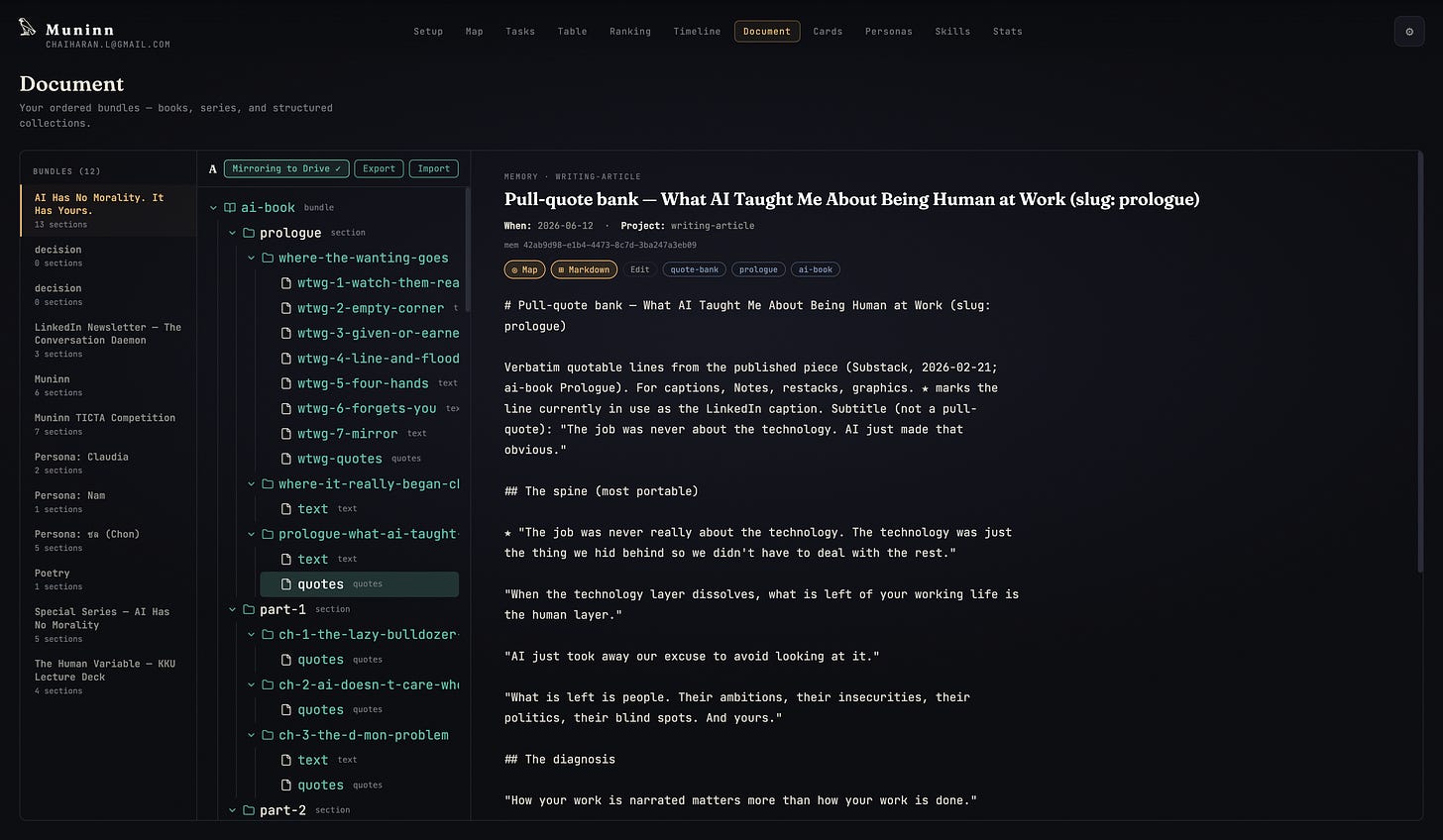Viewport: 1443px width, 840px height.
Task: Click the prologue section folder icon
Action: [249, 233]
